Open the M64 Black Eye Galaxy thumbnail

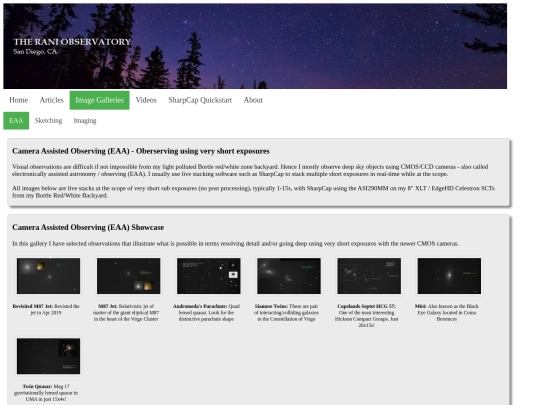(449, 276)
